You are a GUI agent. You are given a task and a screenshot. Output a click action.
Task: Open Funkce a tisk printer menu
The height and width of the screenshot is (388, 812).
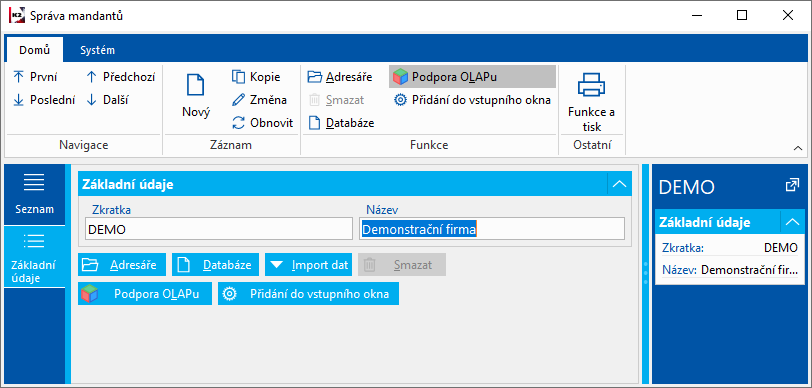pyautogui.click(x=591, y=101)
